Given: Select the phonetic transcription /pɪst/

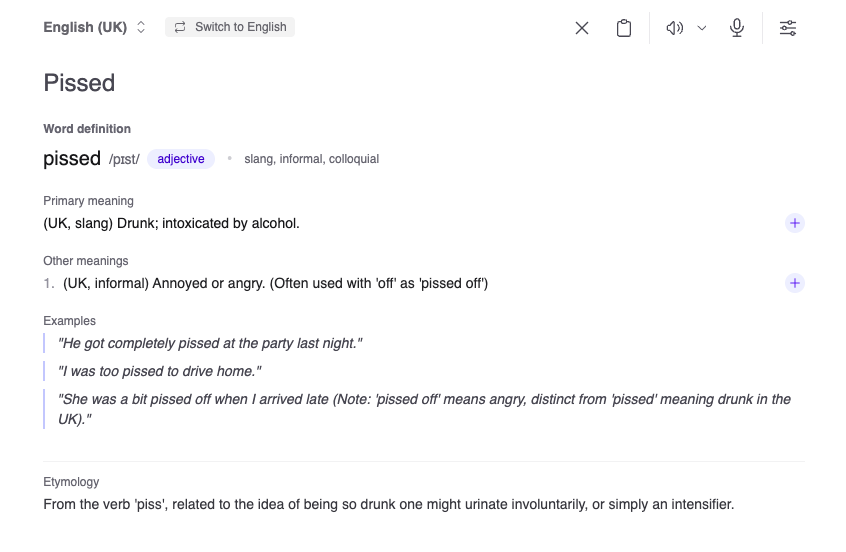Looking at the screenshot, I should (x=124, y=159).
